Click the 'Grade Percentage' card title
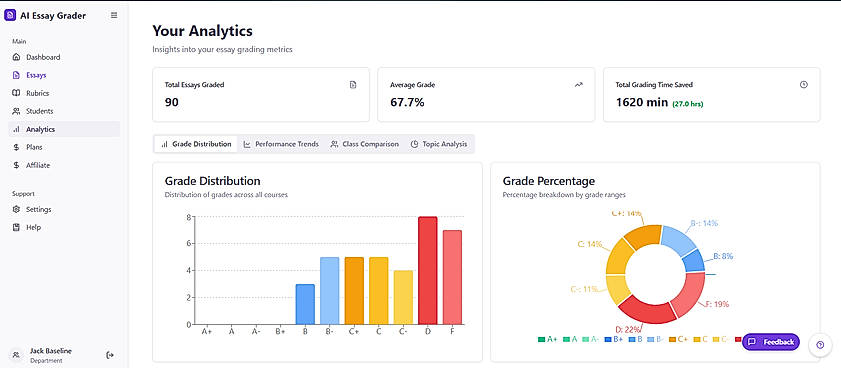This screenshot has width=841, height=368. click(x=549, y=181)
